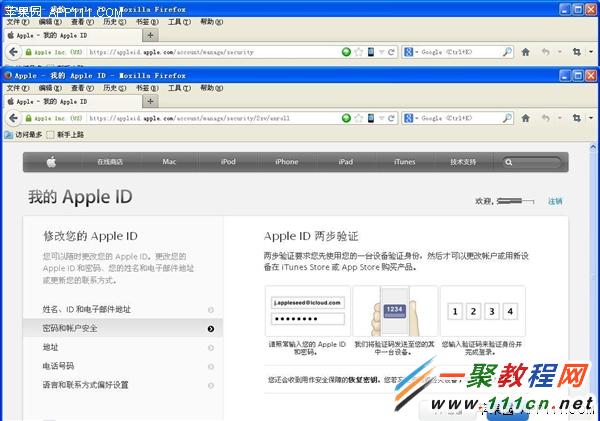The image size is (600, 421).
Task: Open new tab with plus in front window
Action: tap(150, 101)
